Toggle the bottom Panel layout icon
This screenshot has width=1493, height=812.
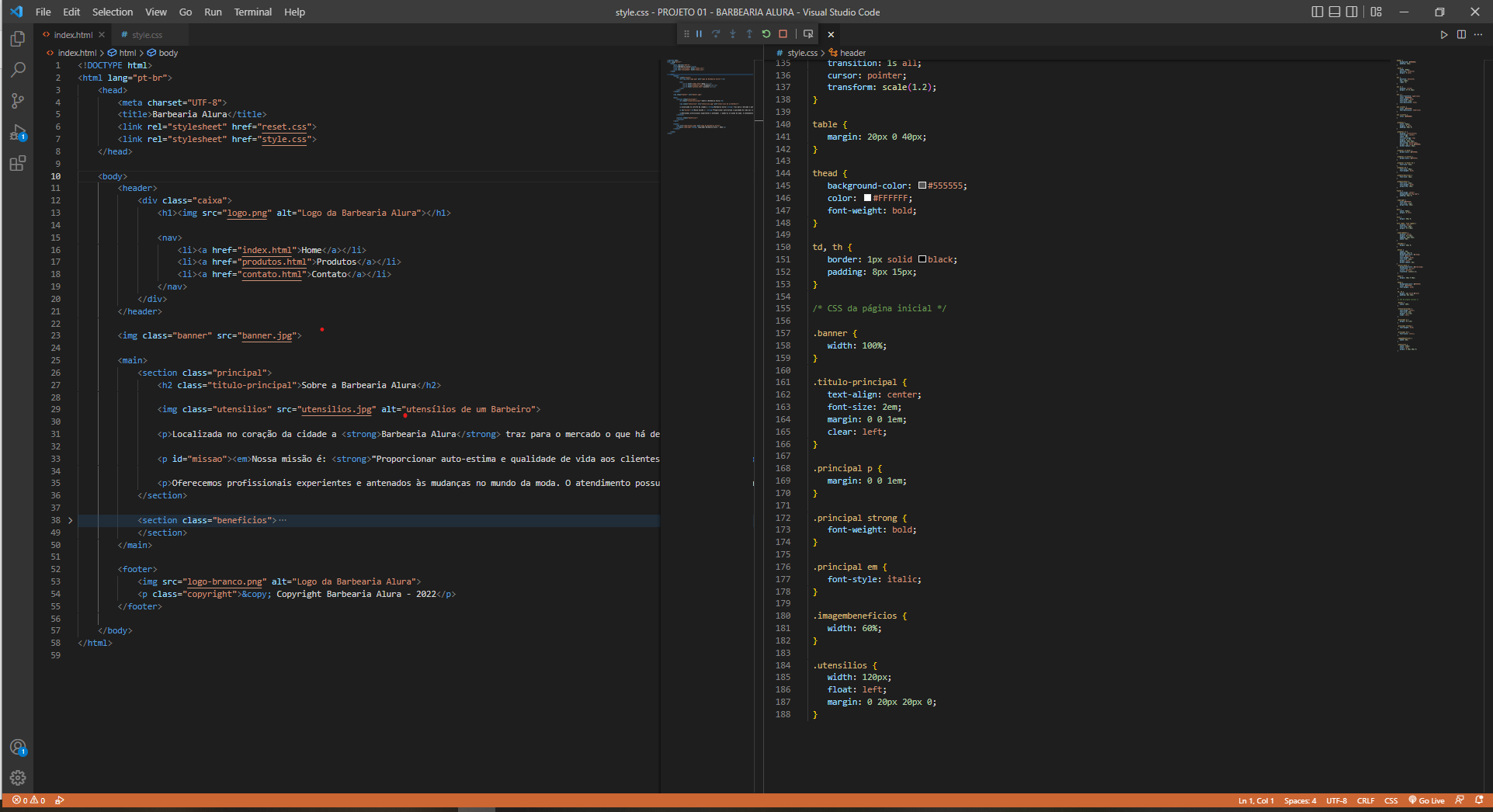point(1335,12)
